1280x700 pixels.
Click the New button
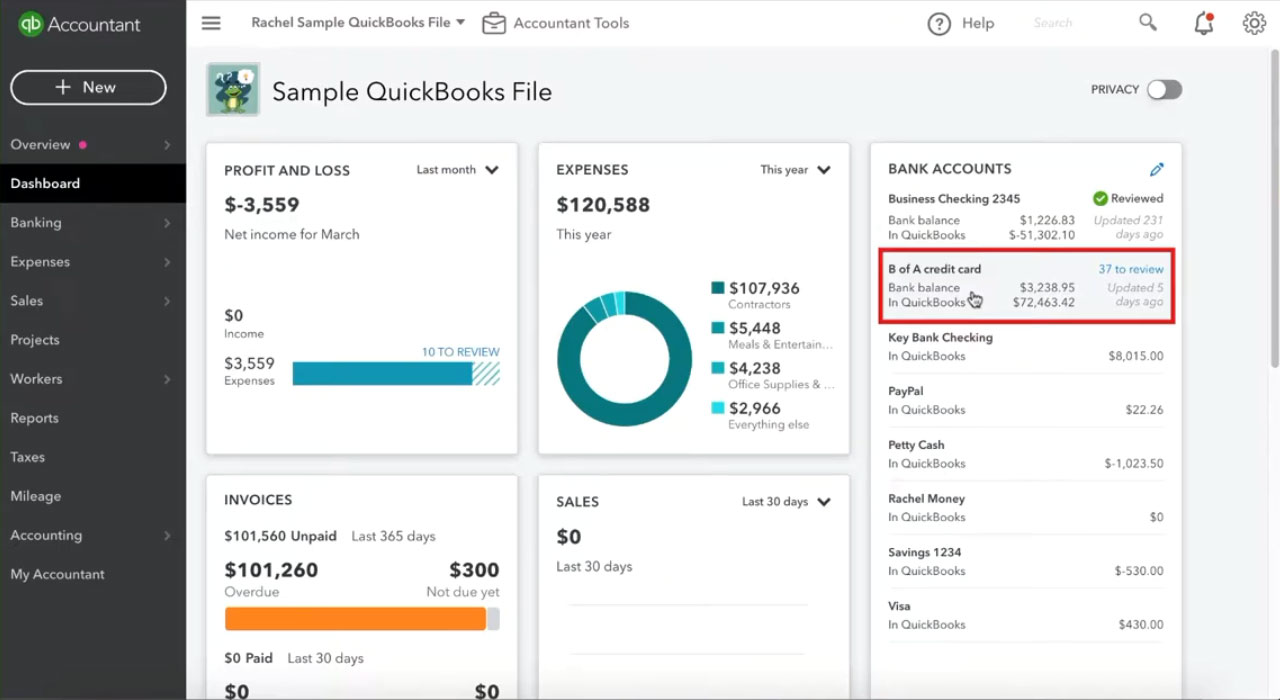[88, 87]
